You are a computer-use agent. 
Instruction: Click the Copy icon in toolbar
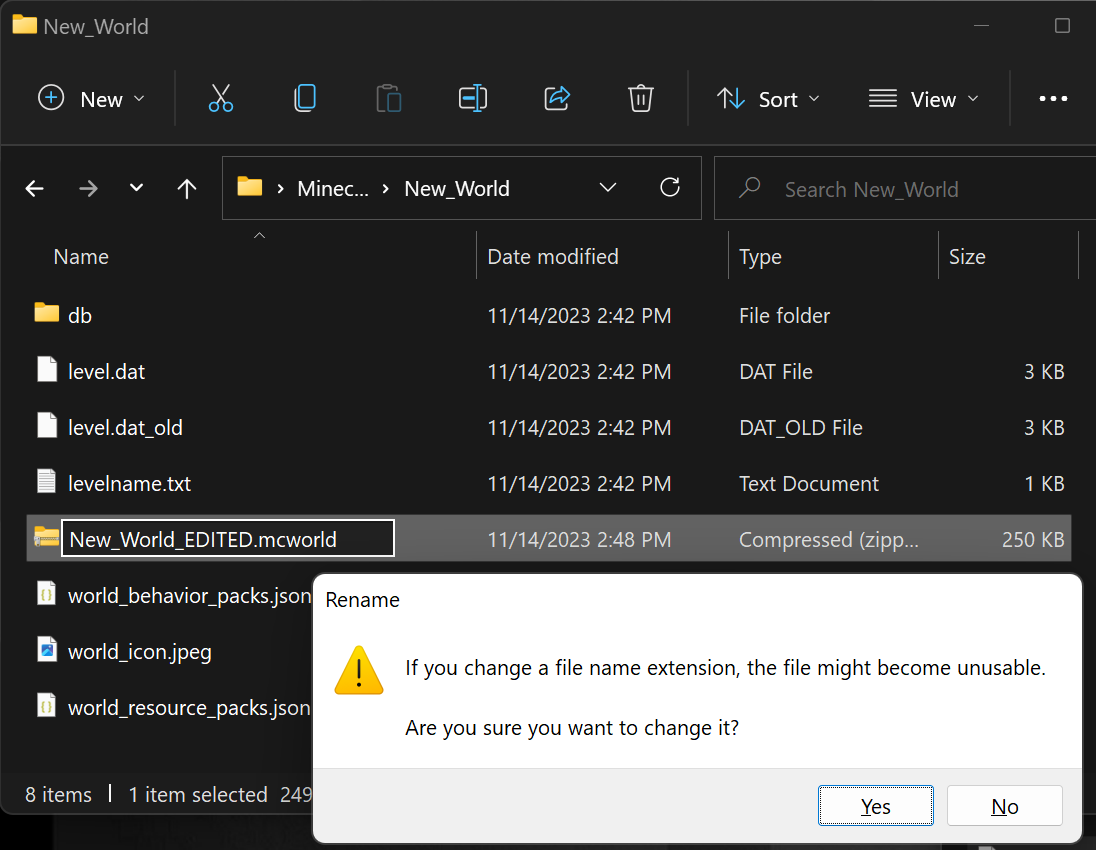305,99
